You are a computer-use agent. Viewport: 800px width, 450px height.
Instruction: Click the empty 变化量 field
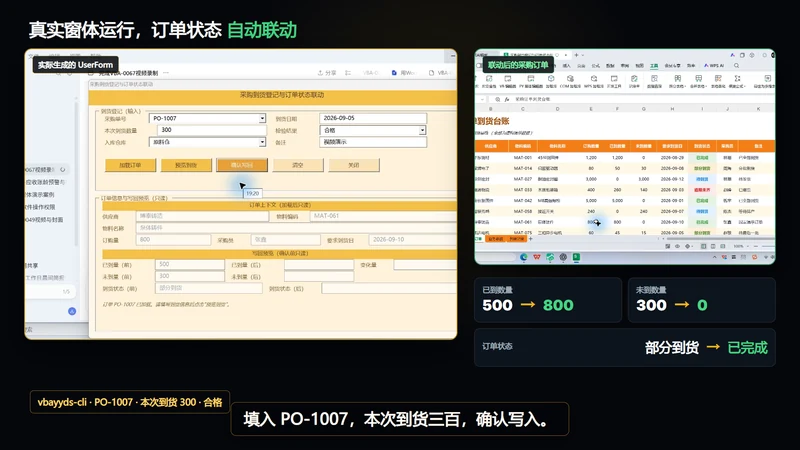tap(424, 265)
